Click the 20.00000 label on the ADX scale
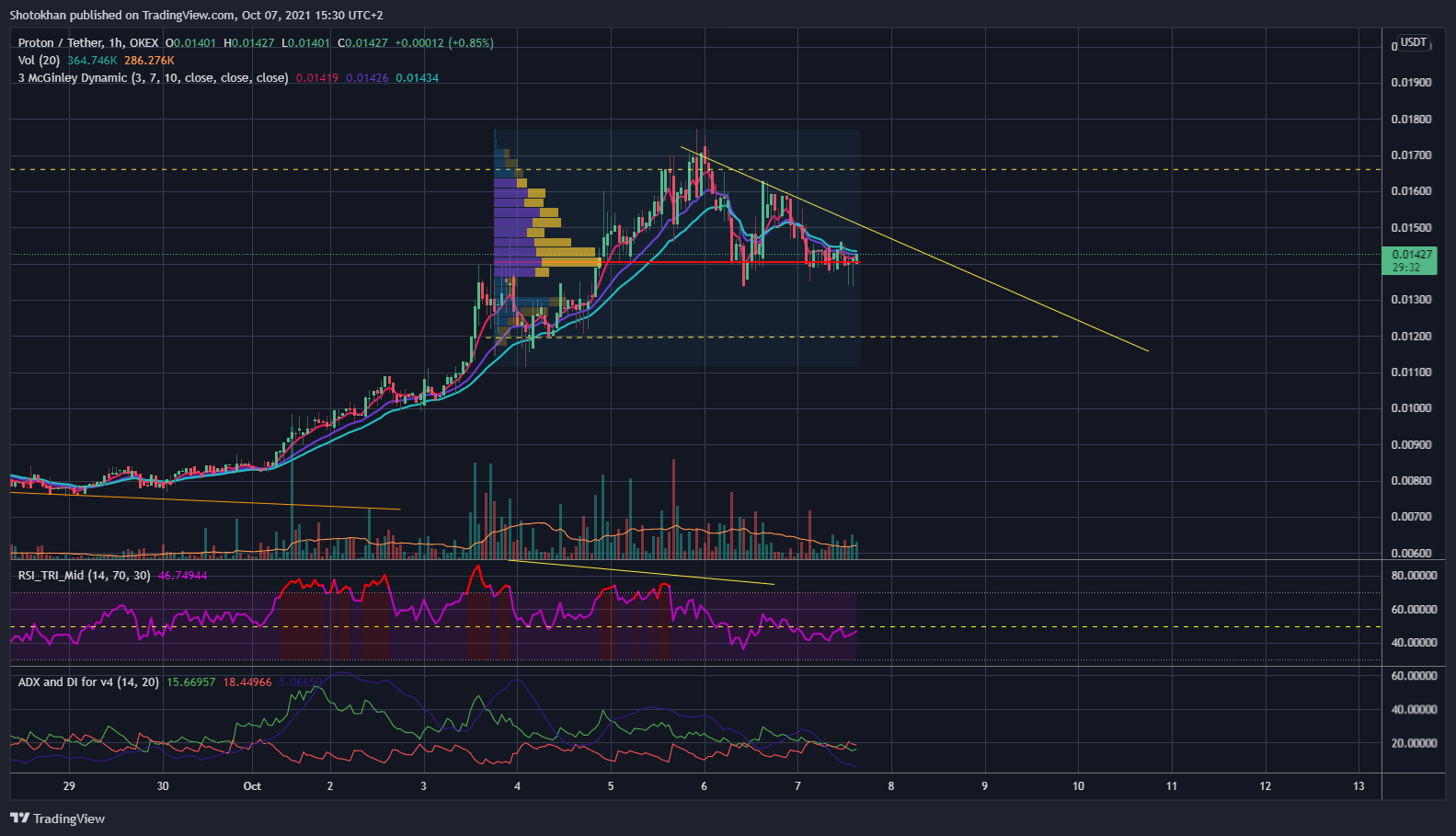 click(1415, 743)
